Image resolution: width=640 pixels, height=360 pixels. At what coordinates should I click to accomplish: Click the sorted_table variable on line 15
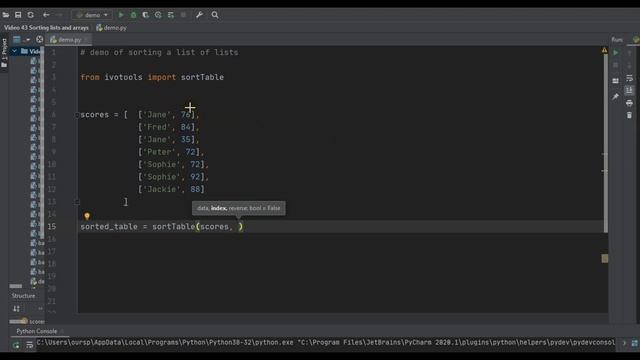click(109, 227)
